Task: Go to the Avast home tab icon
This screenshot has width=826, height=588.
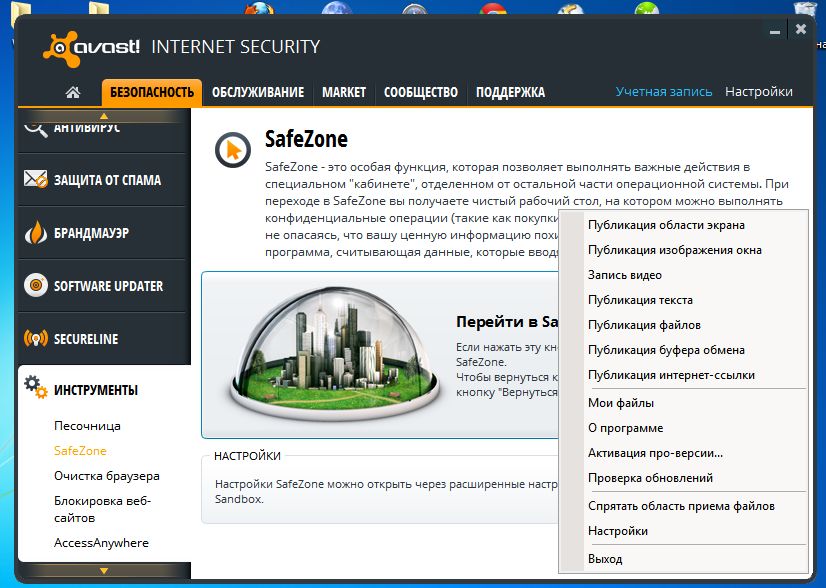Action: pyautogui.click(x=73, y=93)
